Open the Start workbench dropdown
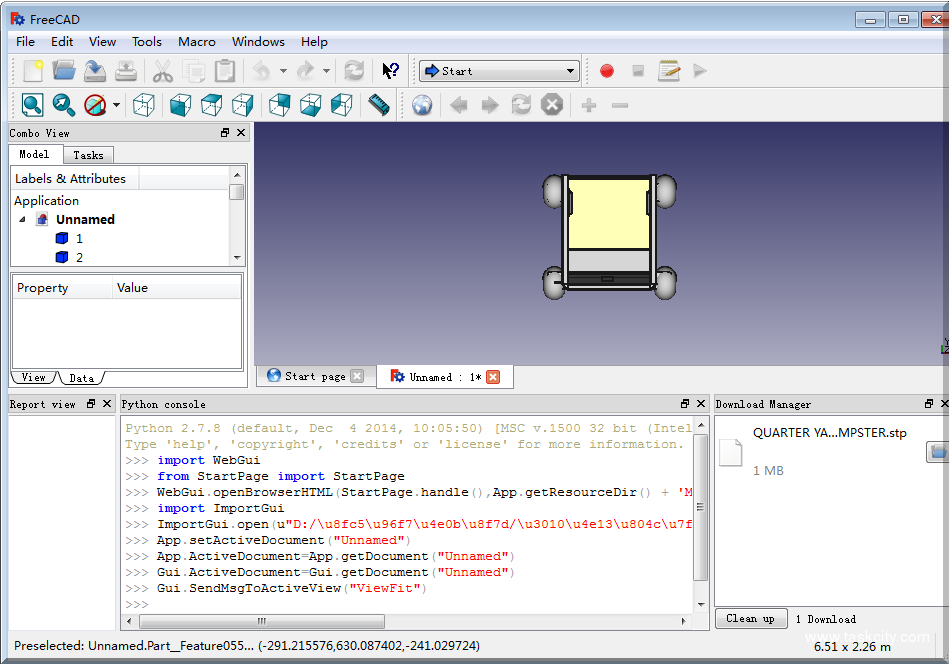 pyautogui.click(x=499, y=71)
